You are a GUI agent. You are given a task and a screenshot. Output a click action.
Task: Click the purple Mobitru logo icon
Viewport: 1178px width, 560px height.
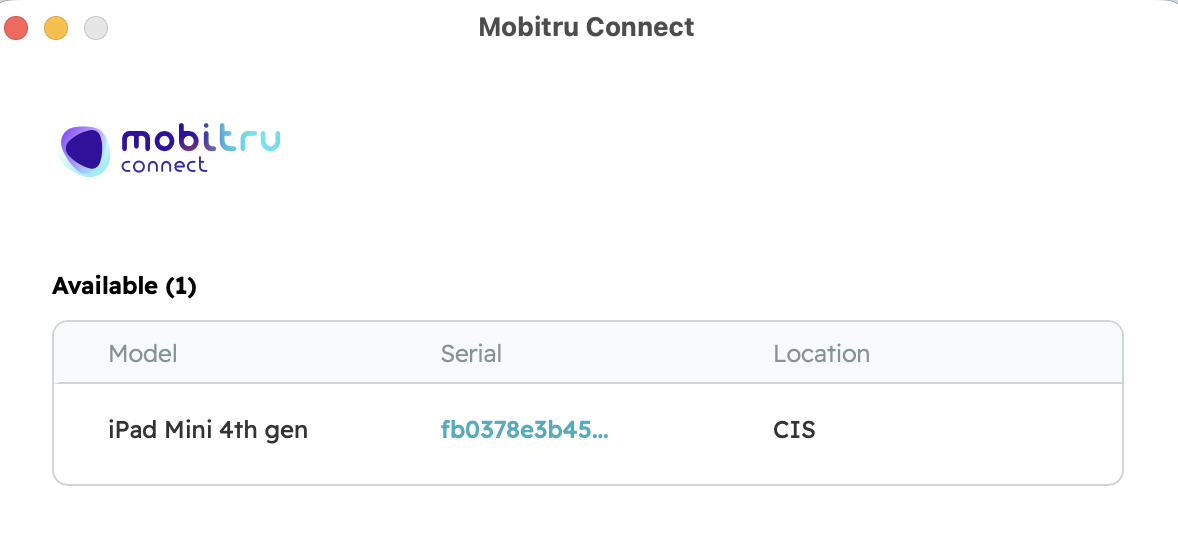(x=84, y=151)
